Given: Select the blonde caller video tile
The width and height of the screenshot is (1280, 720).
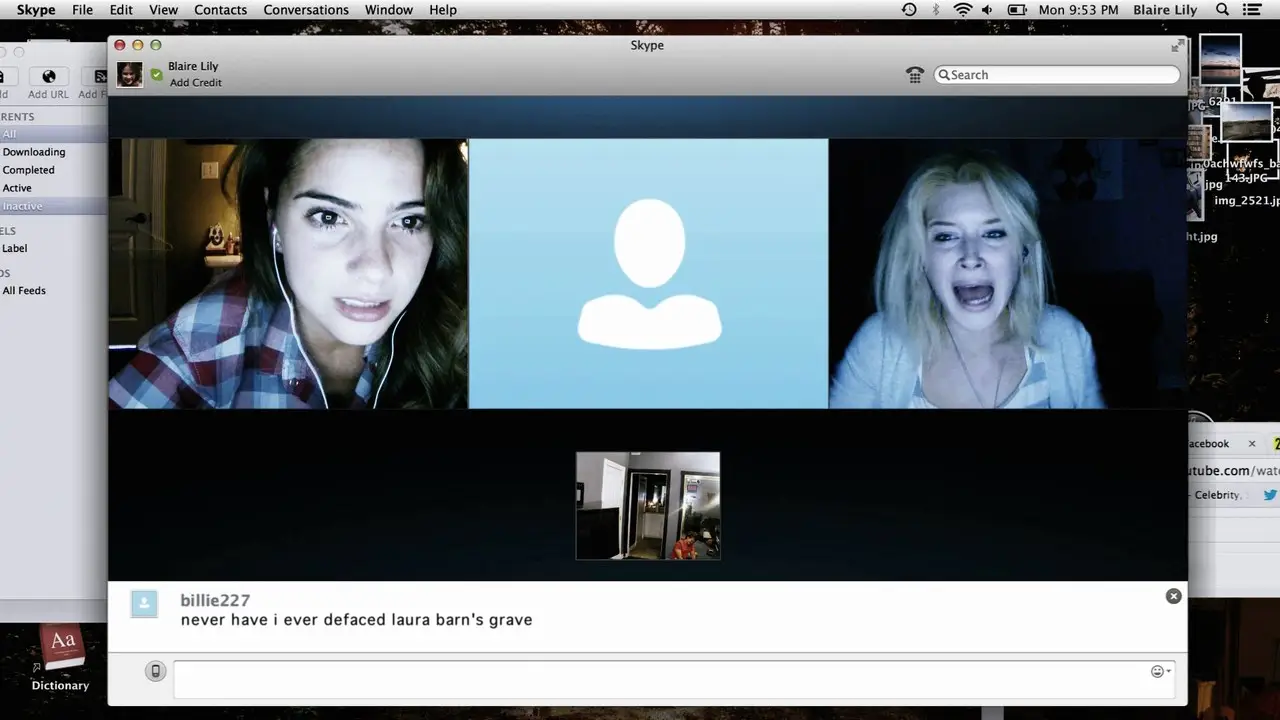Looking at the screenshot, I should [1008, 273].
